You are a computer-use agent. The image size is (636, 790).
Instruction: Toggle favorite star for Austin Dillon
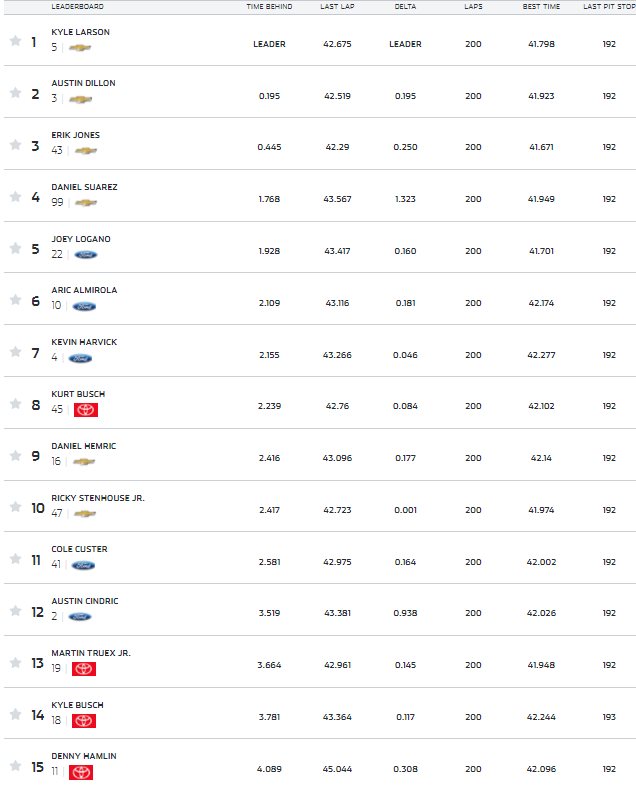click(16, 92)
